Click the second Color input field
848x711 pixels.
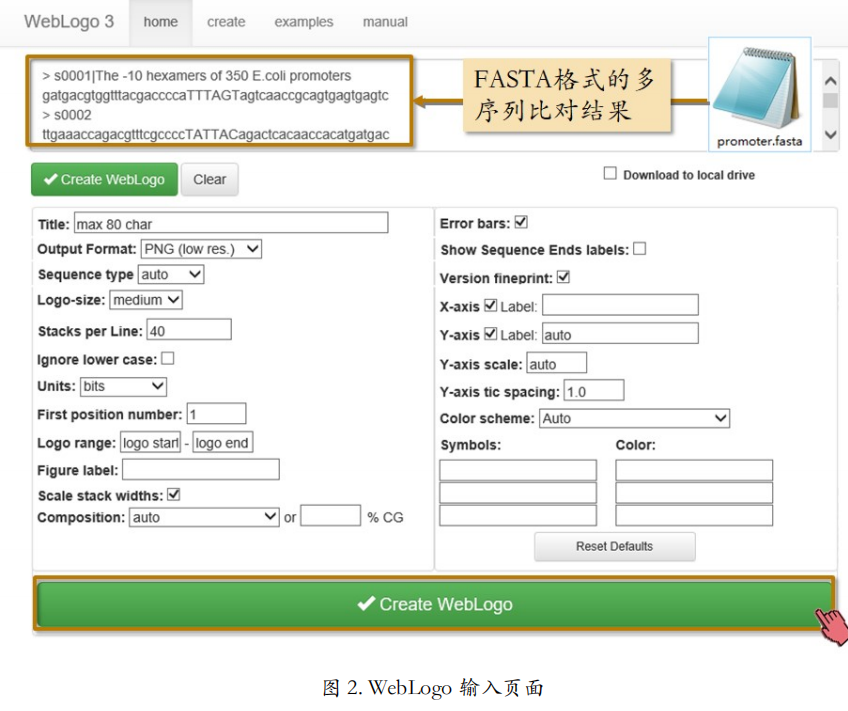(694, 493)
